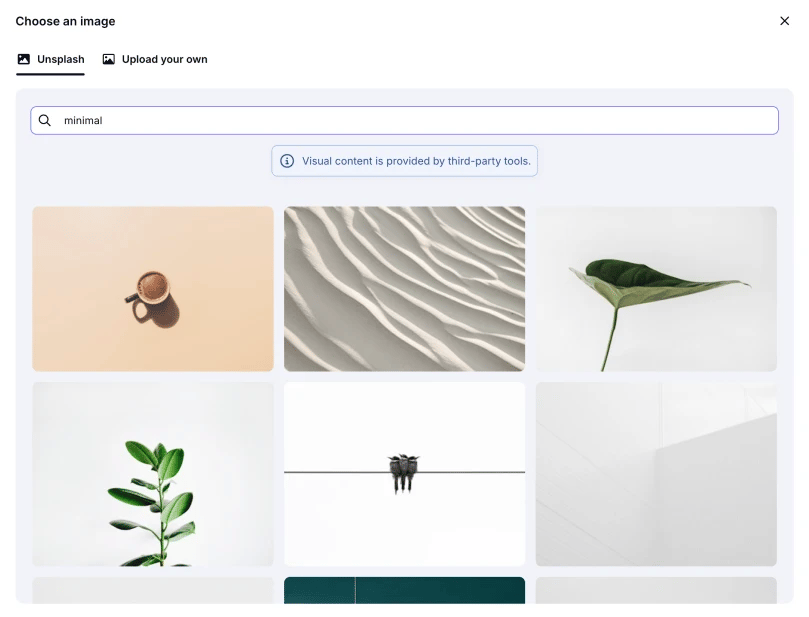Close the Choose an image dialog
This screenshot has width=809, height=617.
tap(785, 20)
